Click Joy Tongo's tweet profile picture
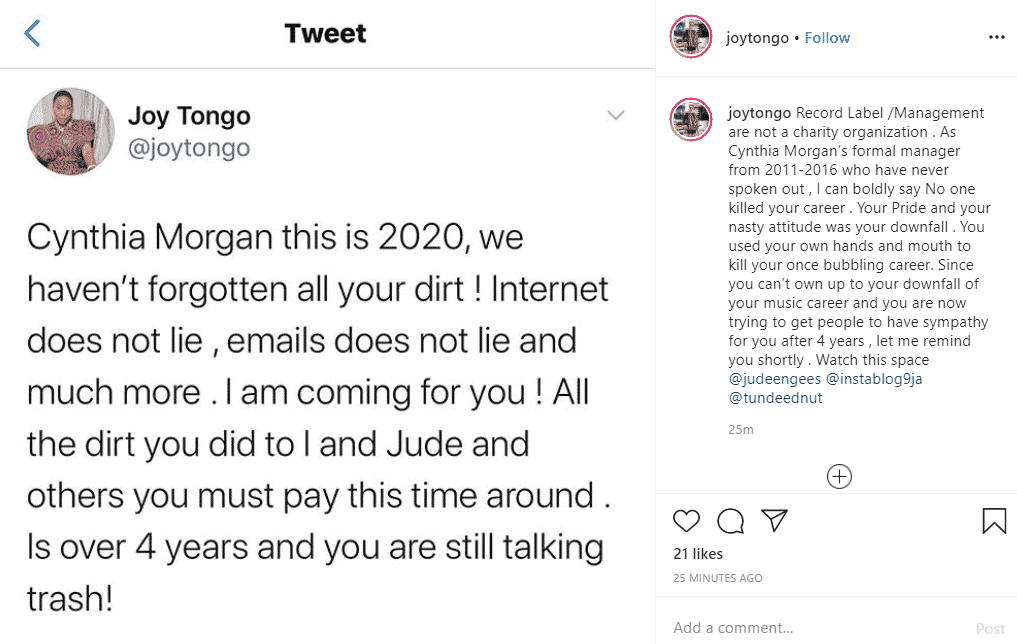 70,132
